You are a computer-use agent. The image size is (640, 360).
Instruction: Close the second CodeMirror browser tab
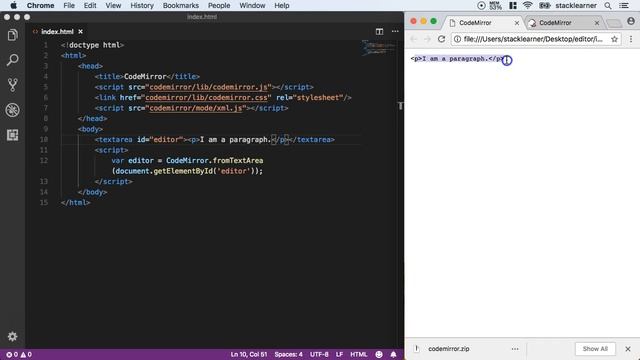coord(597,23)
